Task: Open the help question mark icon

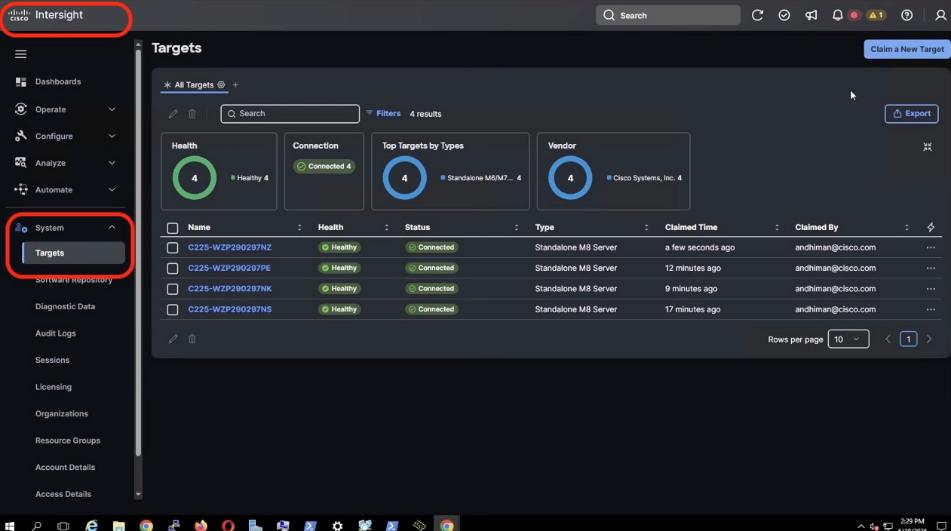Action: pyautogui.click(x=907, y=15)
